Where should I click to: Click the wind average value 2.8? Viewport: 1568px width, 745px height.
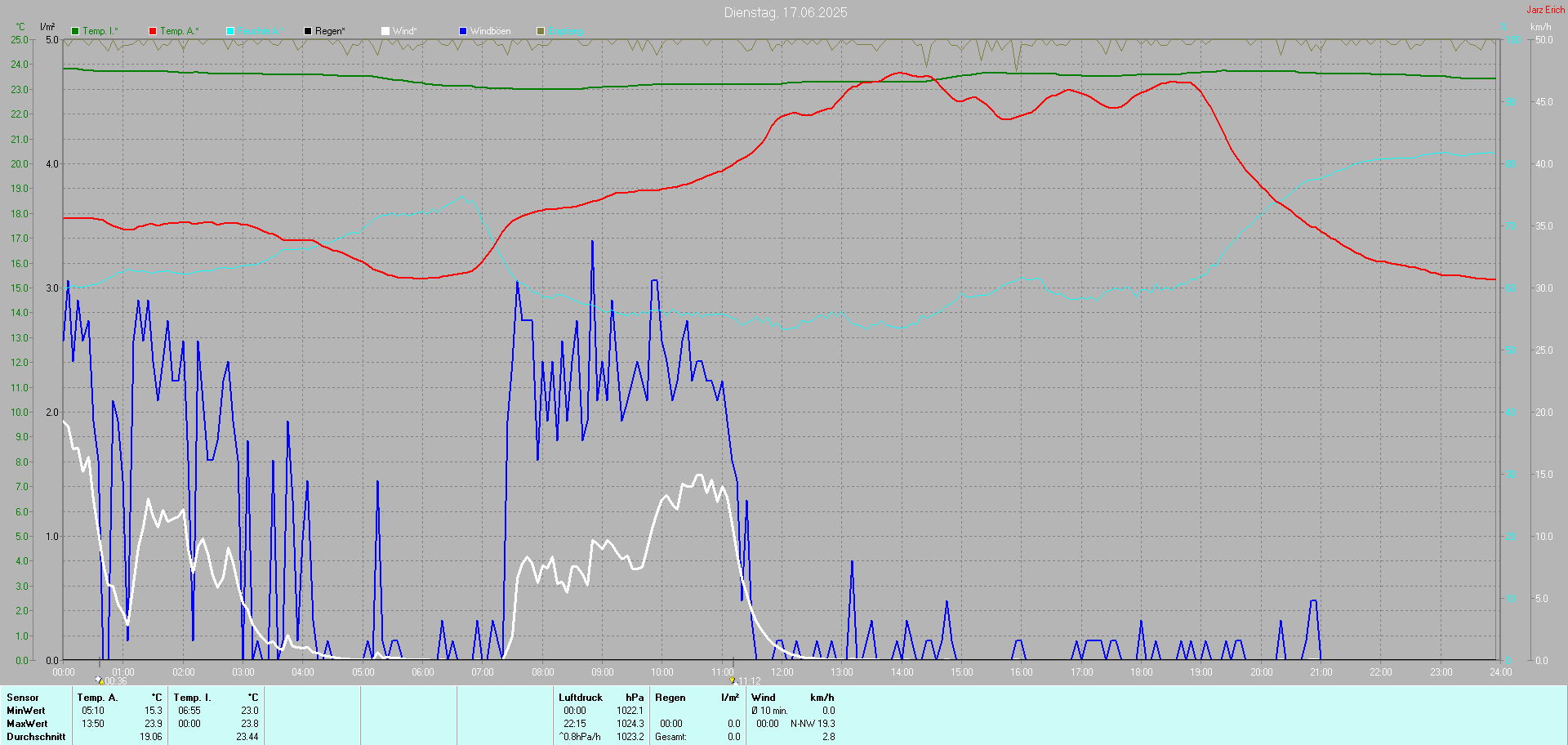829,737
